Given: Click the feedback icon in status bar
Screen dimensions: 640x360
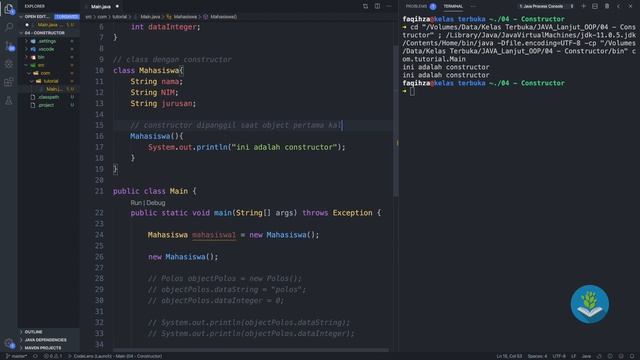Looking at the screenshot, I should coord(621,356).
